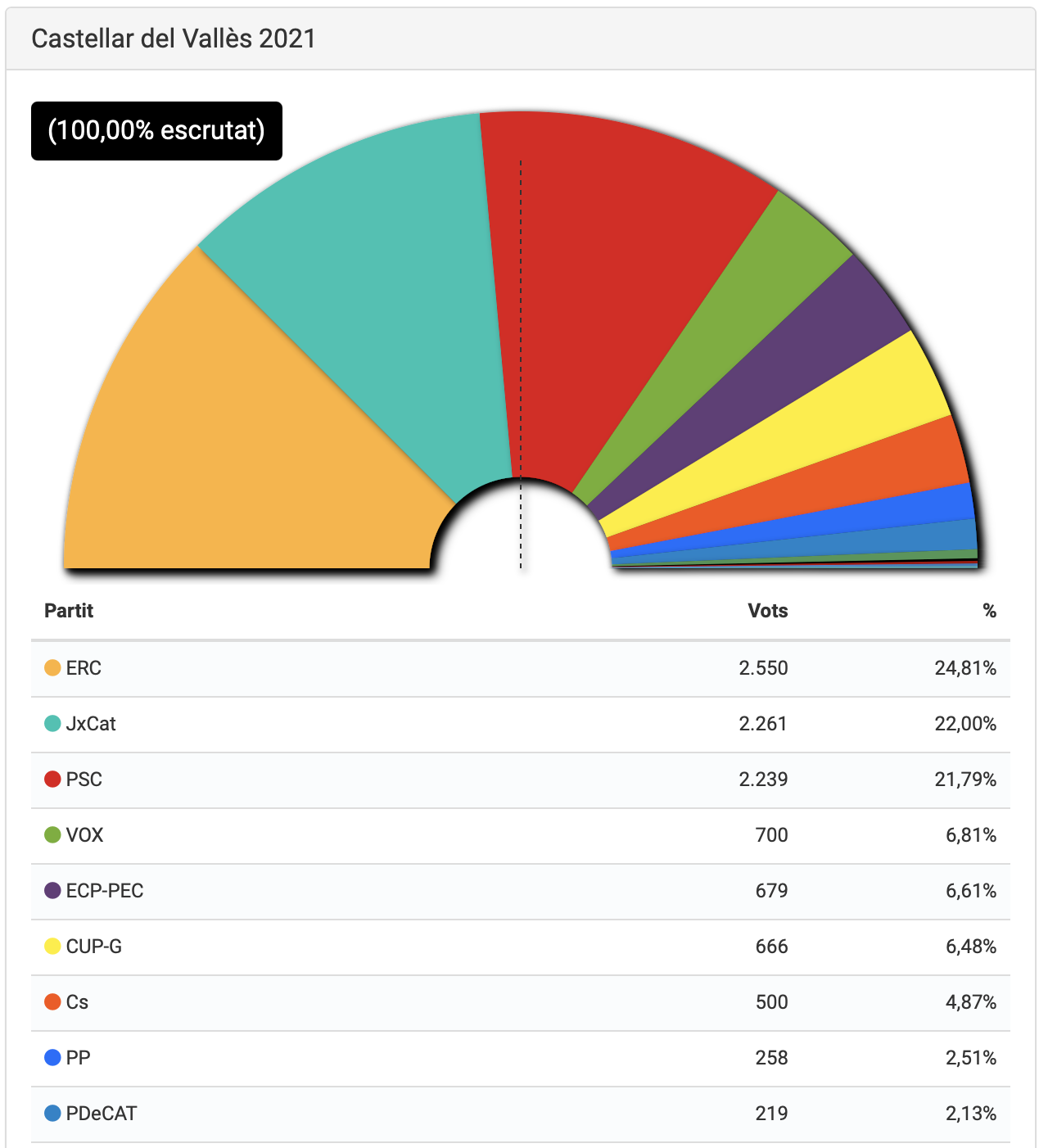Click the PP blue legend dot
This screenshot has height=1148, width=1048.
pyautogui.click(x=52, y=1058)
